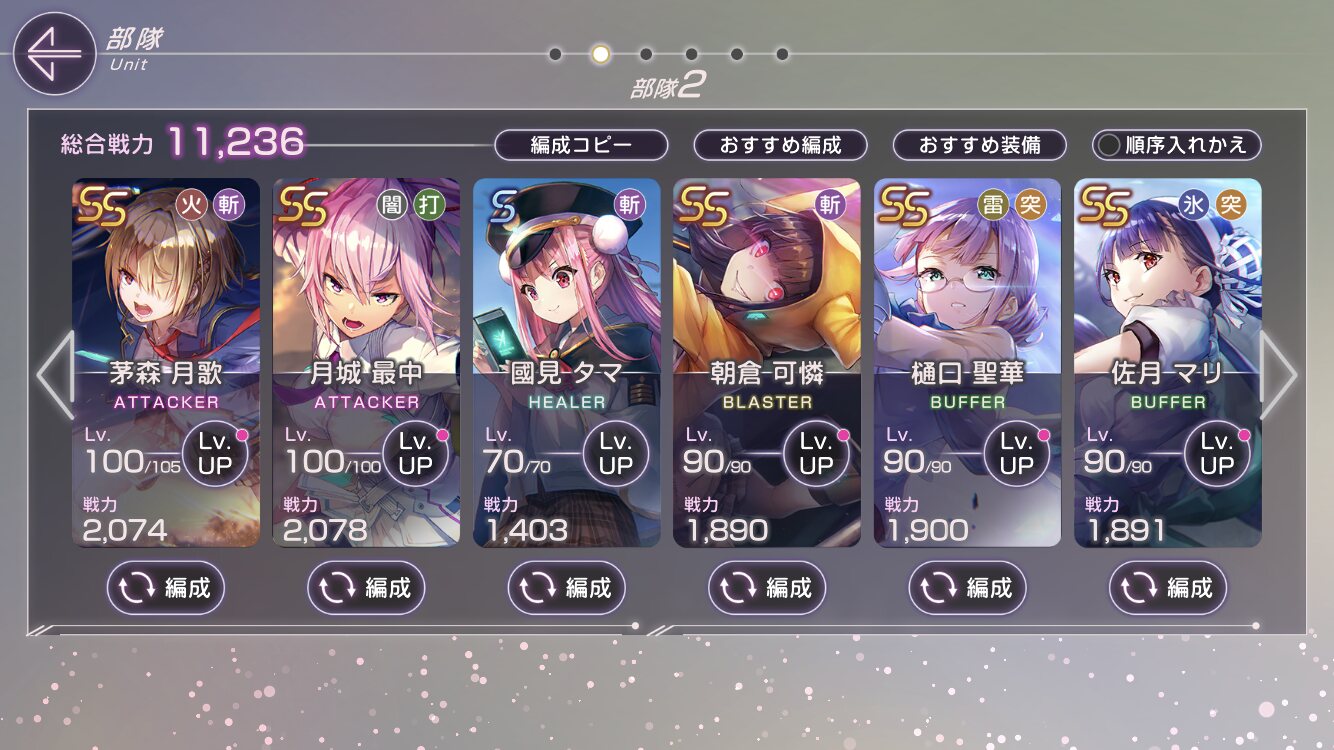Click Lv. UP on 佐月 マリ card
The height and width of the screenshot is (750, 1334).
coord(1217,453)
